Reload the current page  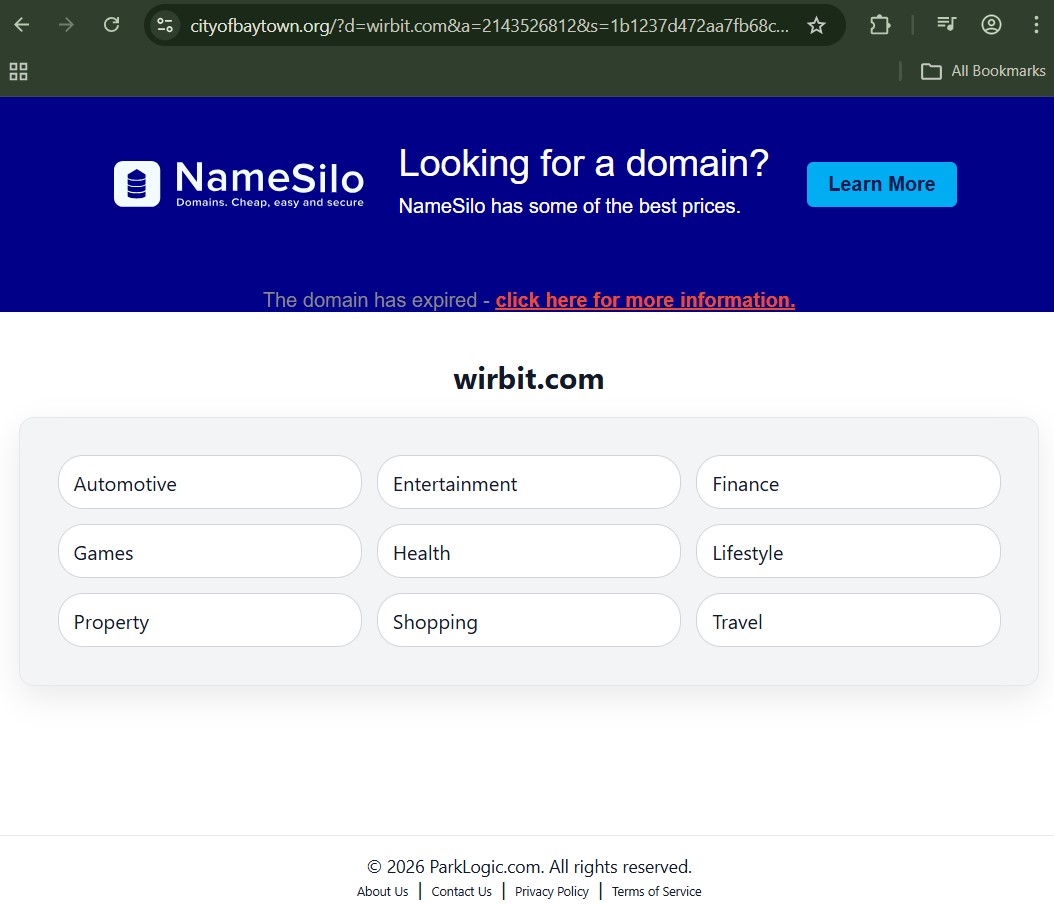click(x=111, y=25)
